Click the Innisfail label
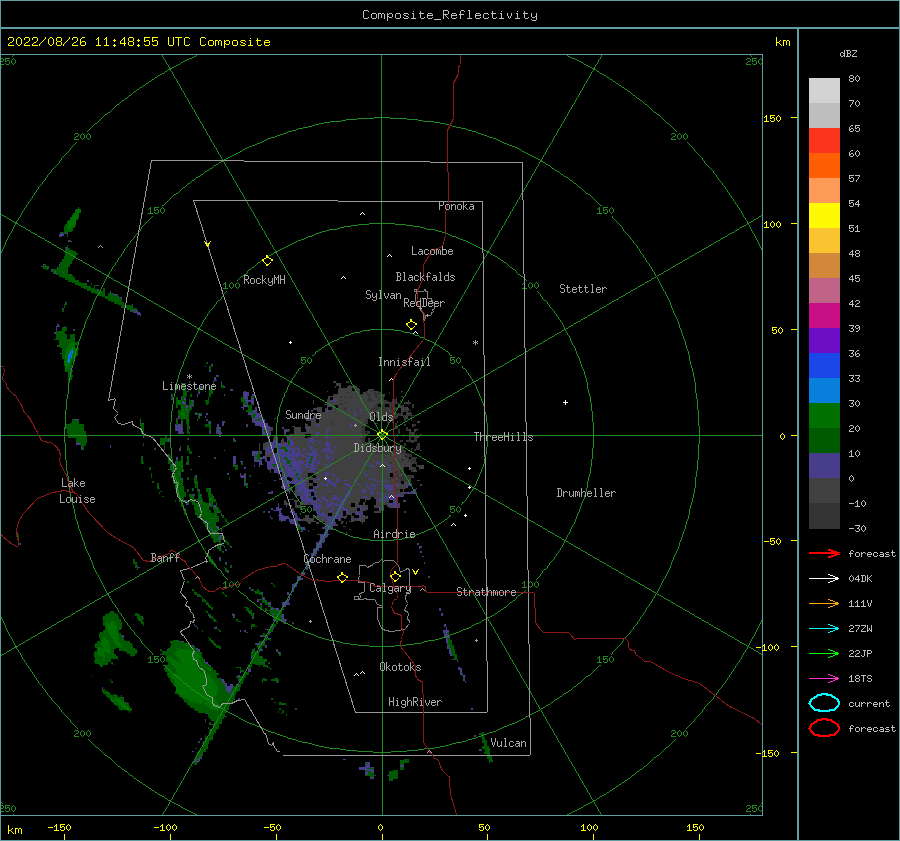This screenshot has width=900, height=841. (x=404, y=362)
